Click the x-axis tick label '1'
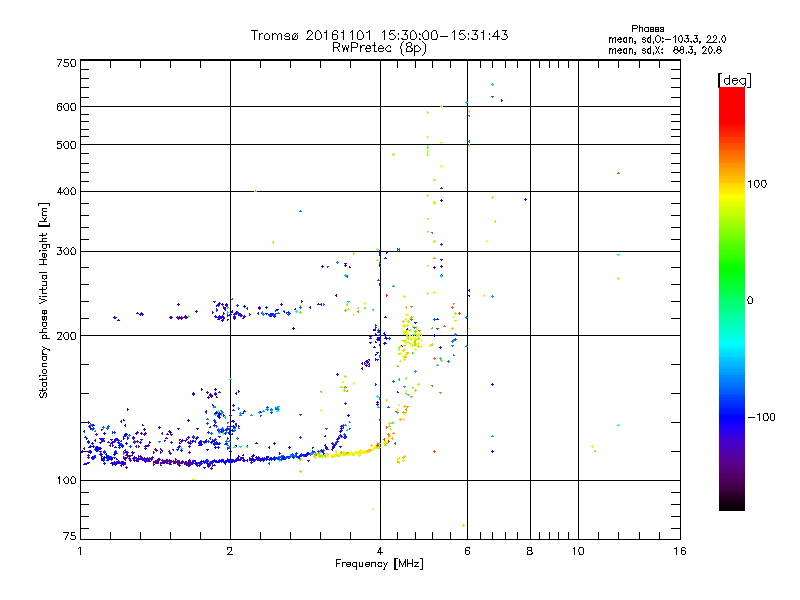The height and width of the screenshot is (600, 800). 80,551
